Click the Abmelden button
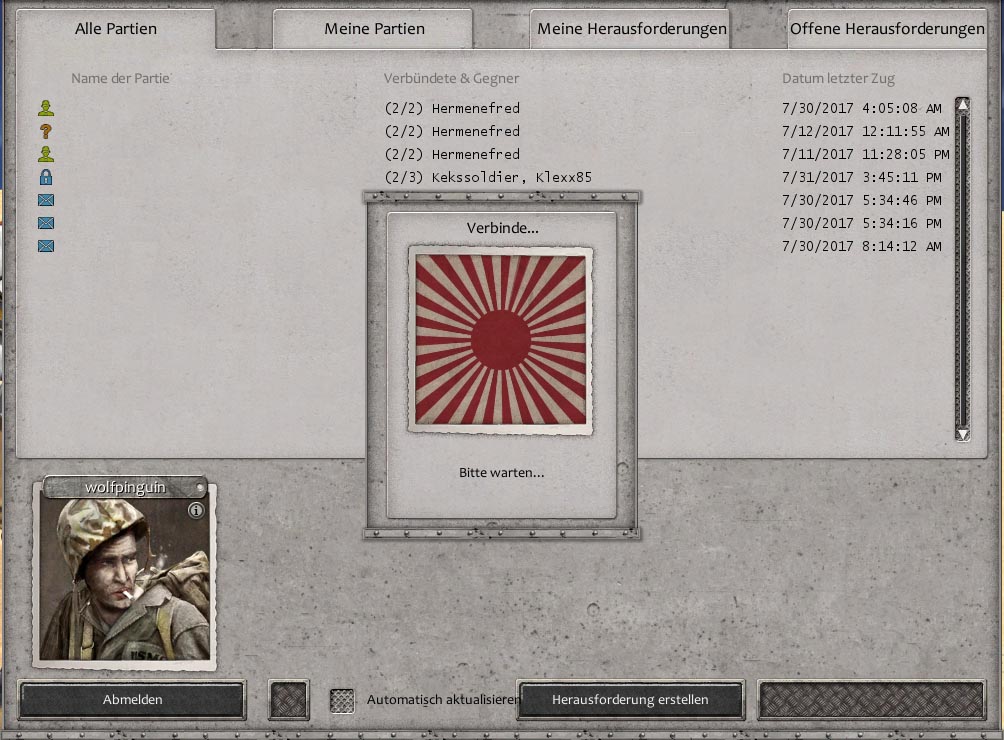 [133, 700]
